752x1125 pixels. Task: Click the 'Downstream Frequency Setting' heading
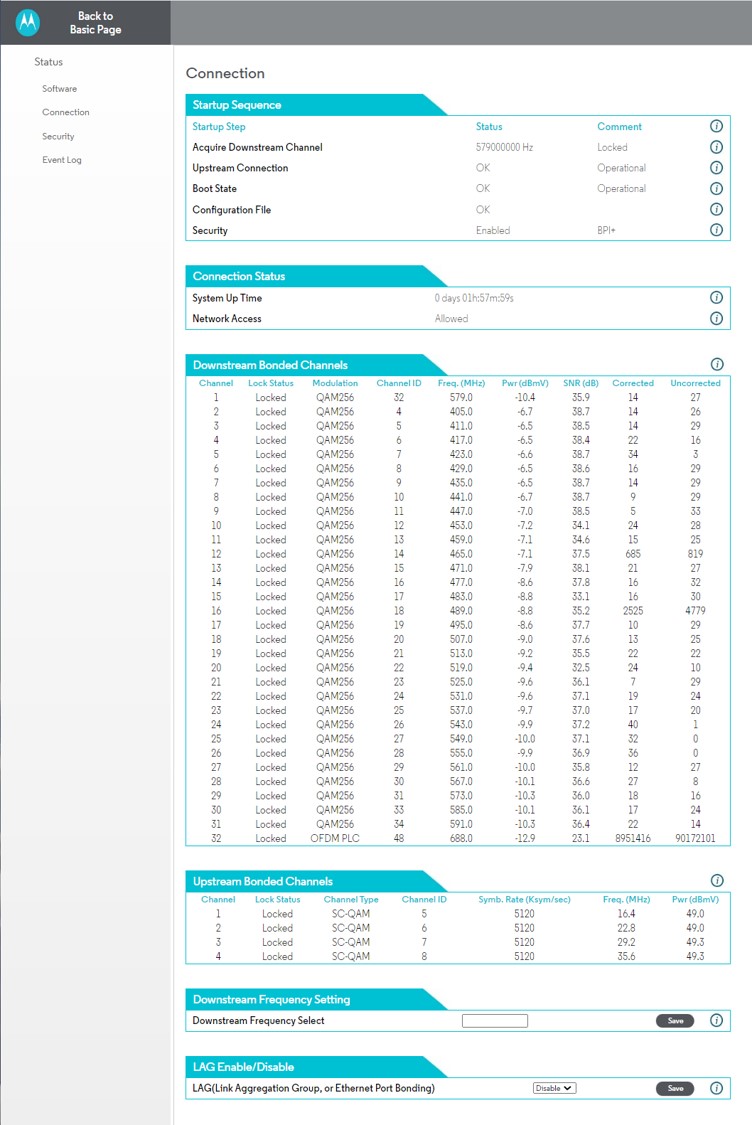(271, 999)
